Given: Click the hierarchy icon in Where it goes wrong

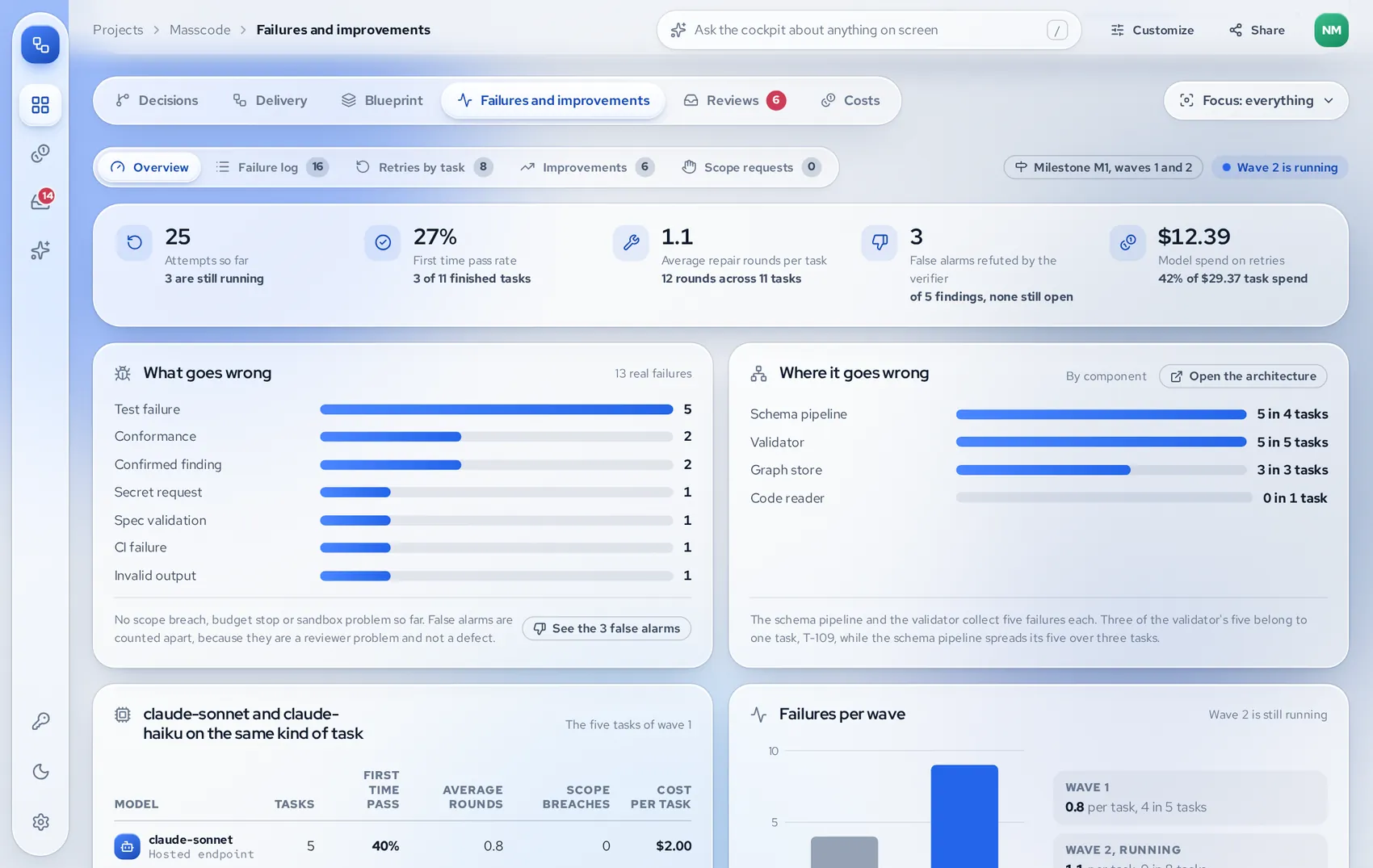Looking at the screenshot, I should pyautogui.click(x=758, y=373).
